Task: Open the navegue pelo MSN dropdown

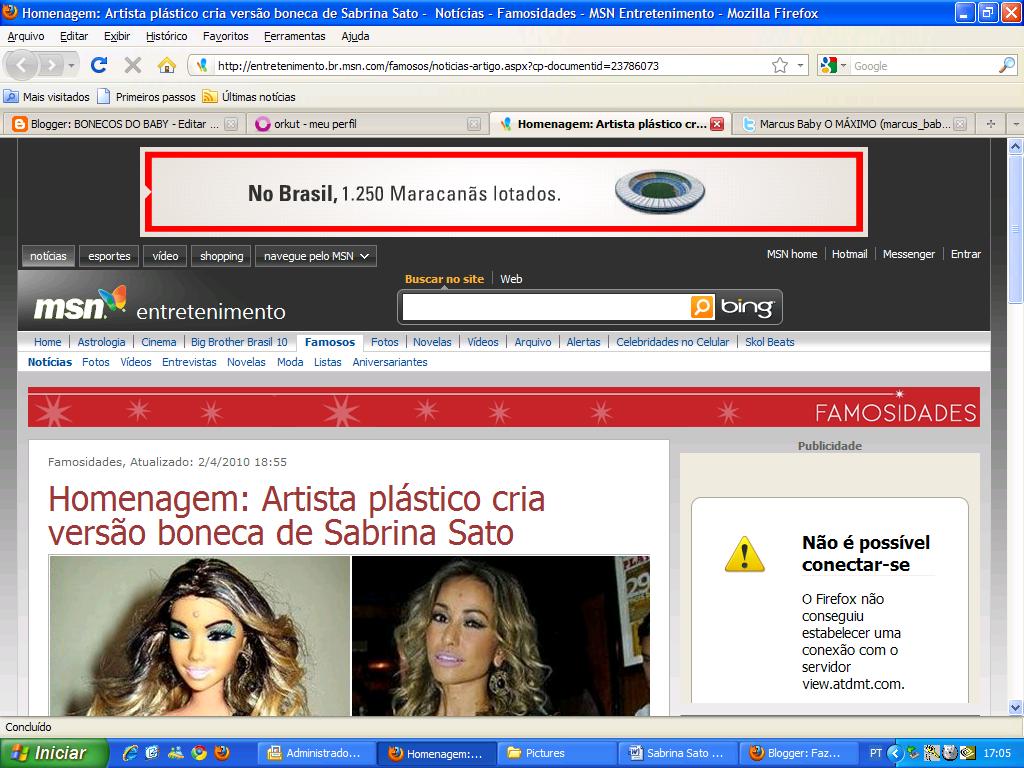Action: [314, 255]
